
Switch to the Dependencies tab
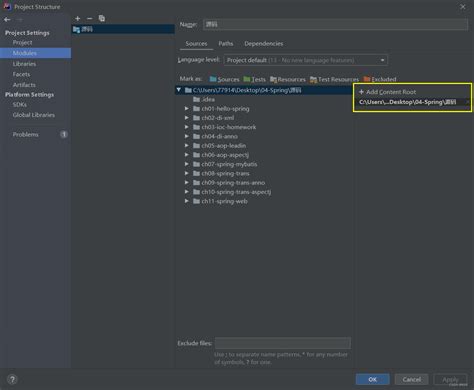coord(264,44)
